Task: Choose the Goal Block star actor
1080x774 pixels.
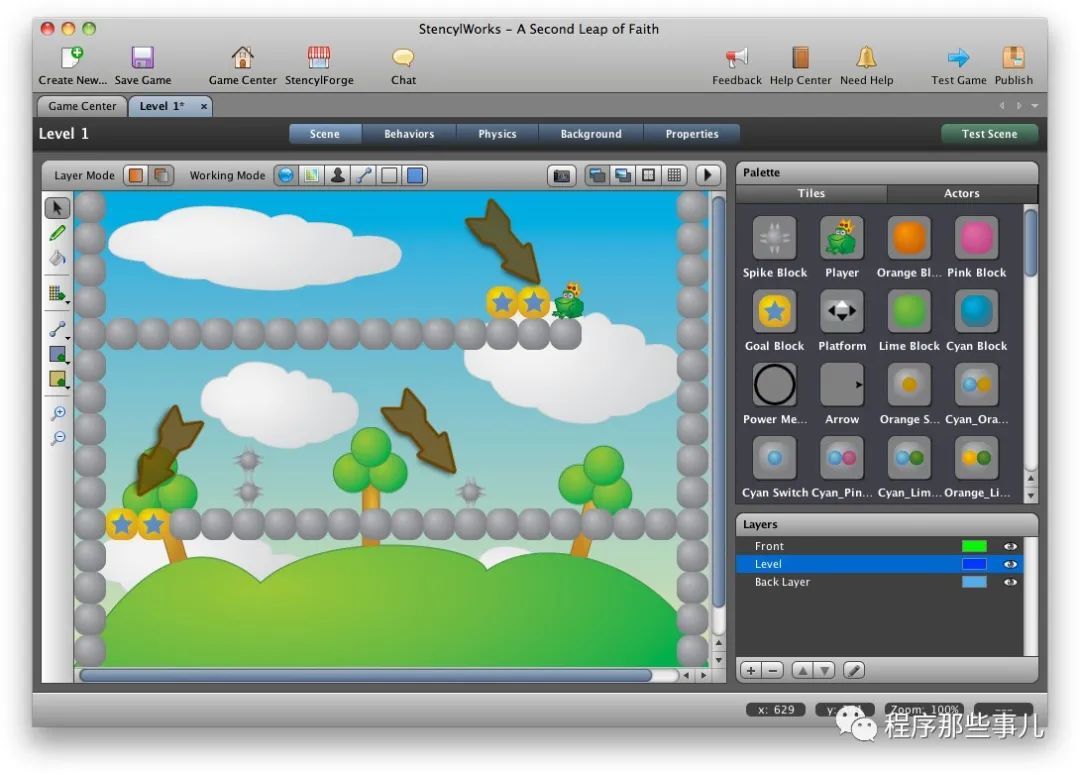Action: [x=774, y=311]
